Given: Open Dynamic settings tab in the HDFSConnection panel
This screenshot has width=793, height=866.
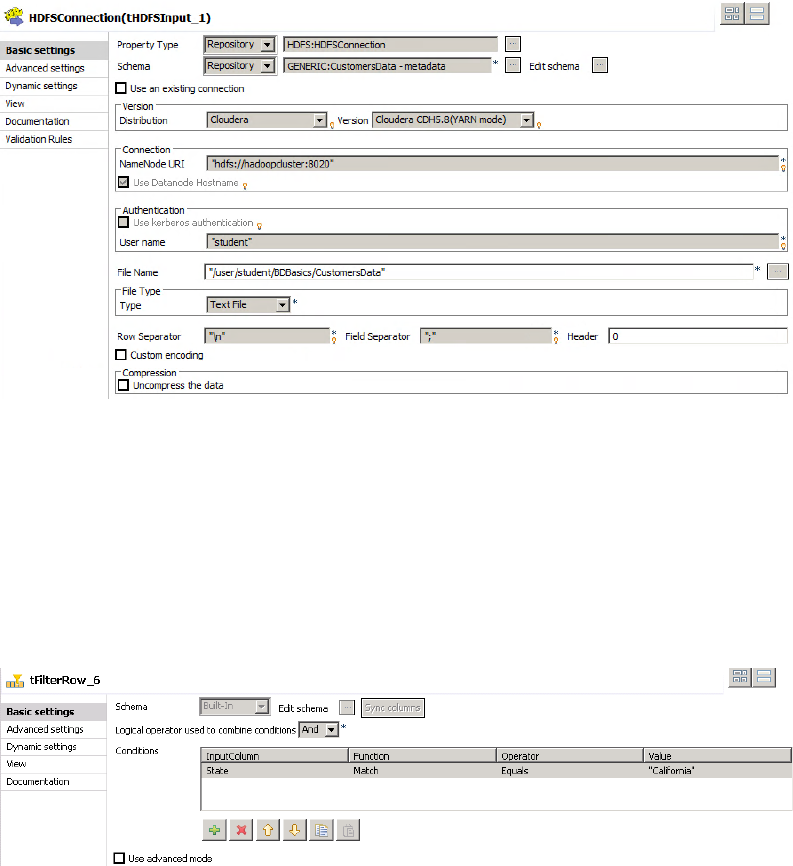Looking at the screenshot, I should point(54,86).
